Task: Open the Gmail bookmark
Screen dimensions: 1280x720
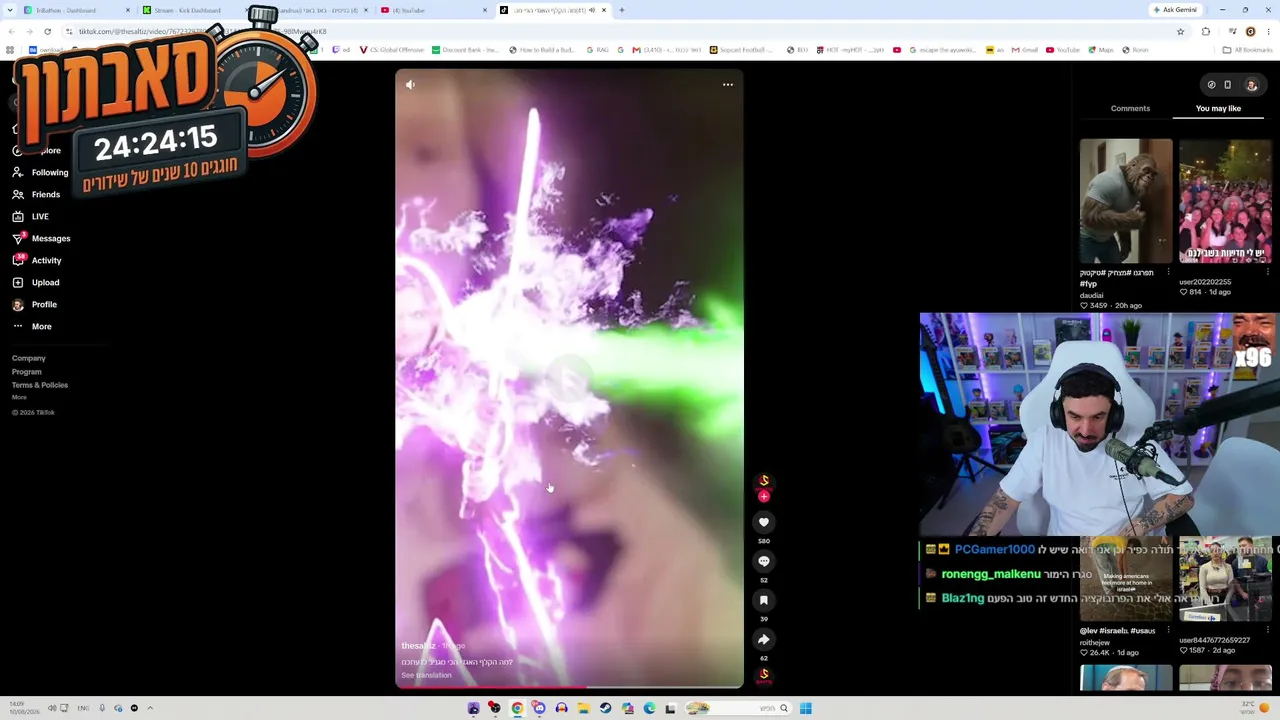Action: (1024, 50)
